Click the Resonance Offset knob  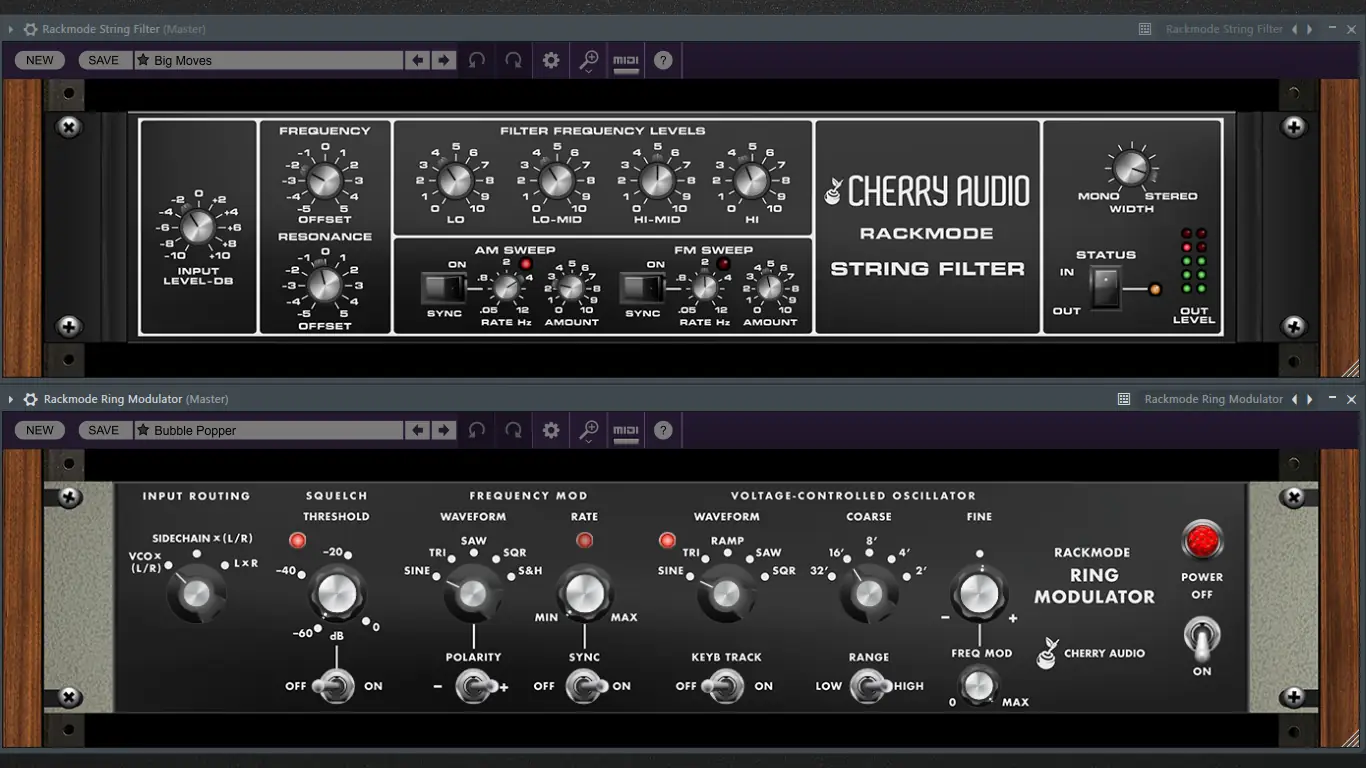tap(324, 285)
